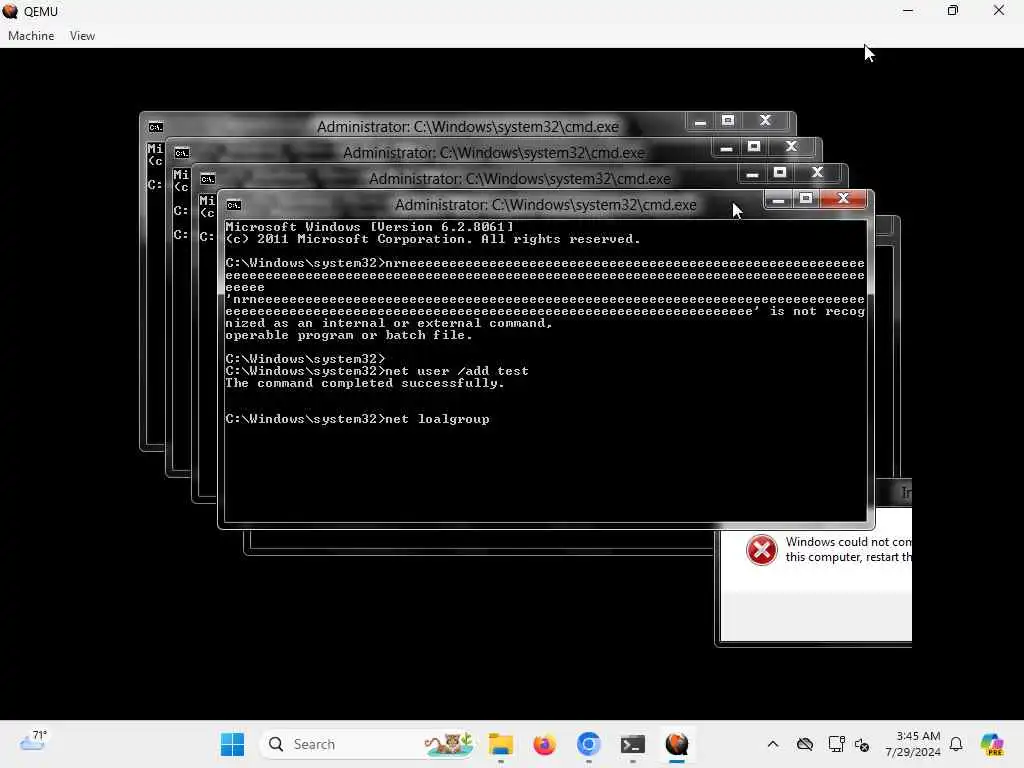This screenshot has width=1024, height=768.
Task: Open the Windows Start menu
Action: point(232,744)
